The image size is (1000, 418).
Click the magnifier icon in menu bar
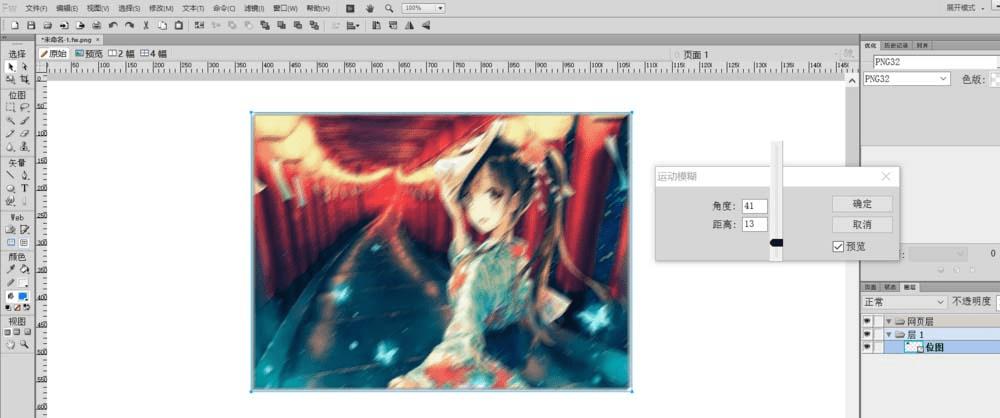389,8
